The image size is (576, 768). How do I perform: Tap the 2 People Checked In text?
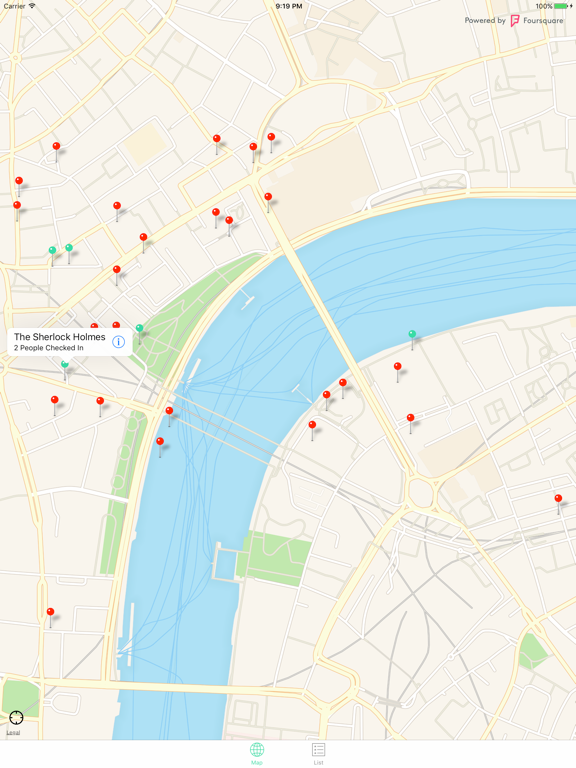click(48, 348)
